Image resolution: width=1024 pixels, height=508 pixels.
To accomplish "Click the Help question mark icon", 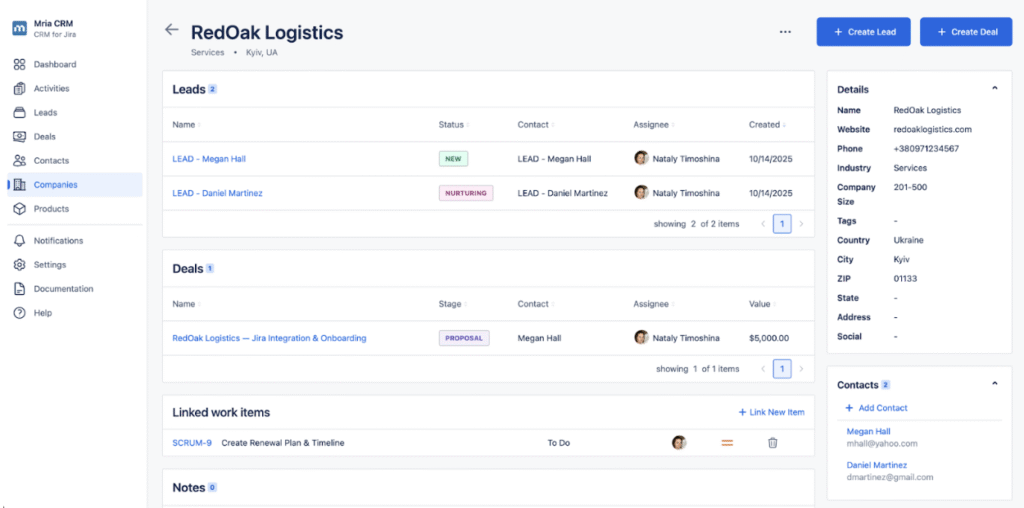I will coord(20,313).
